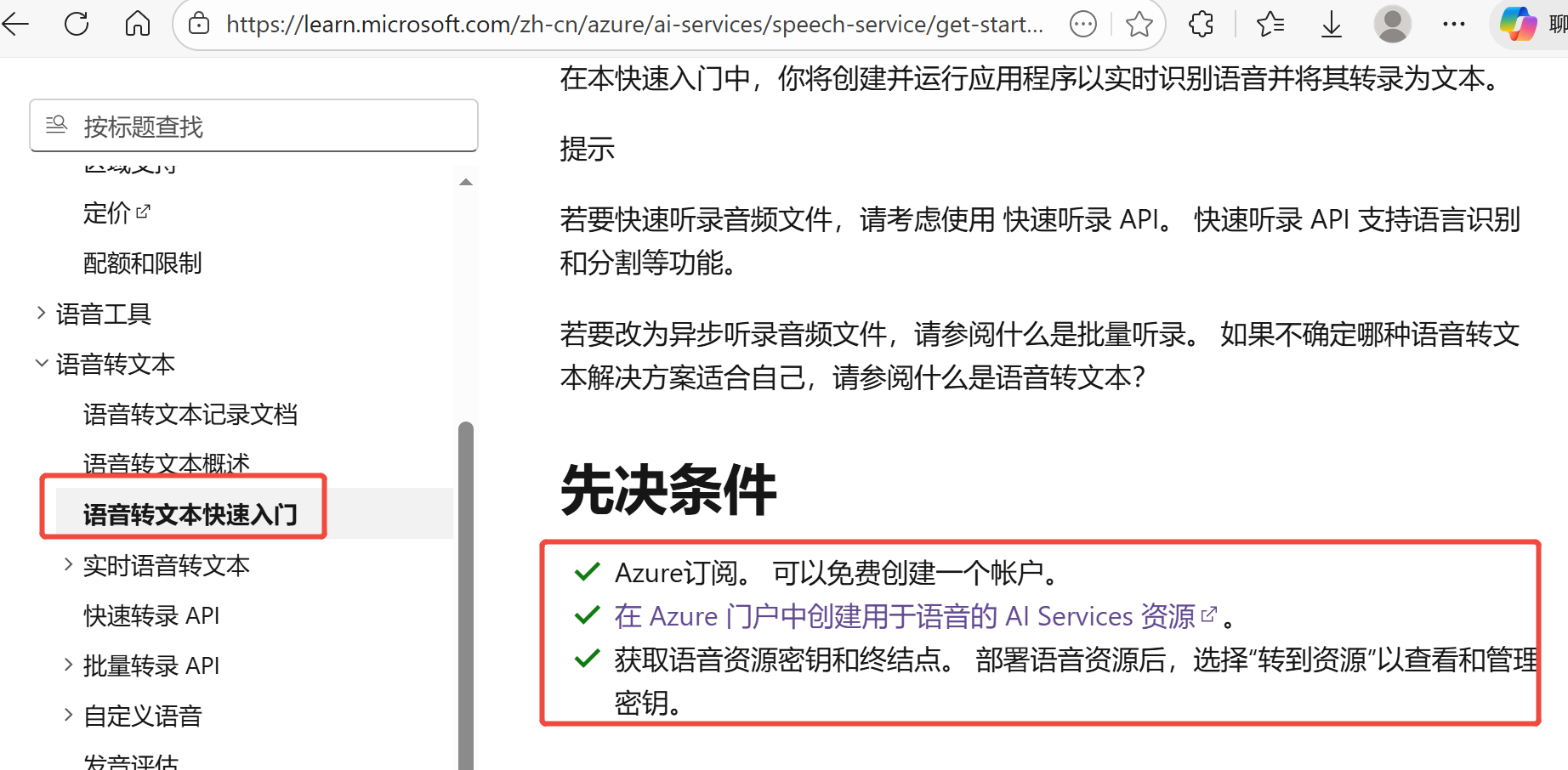The width and height of the screenshot is (1568, 770).
Task: Click the site info lock icon
Action: click(199, 24)
